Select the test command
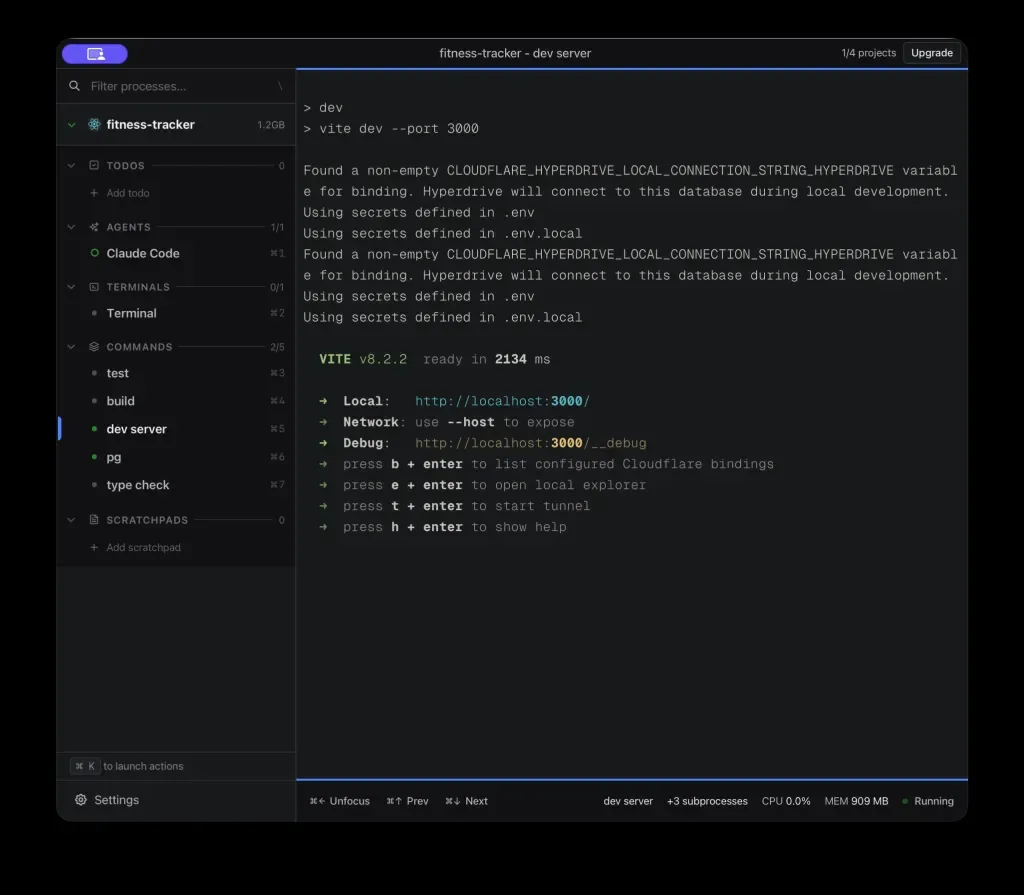The image size is (1024, 895). (x=176, y=373)
